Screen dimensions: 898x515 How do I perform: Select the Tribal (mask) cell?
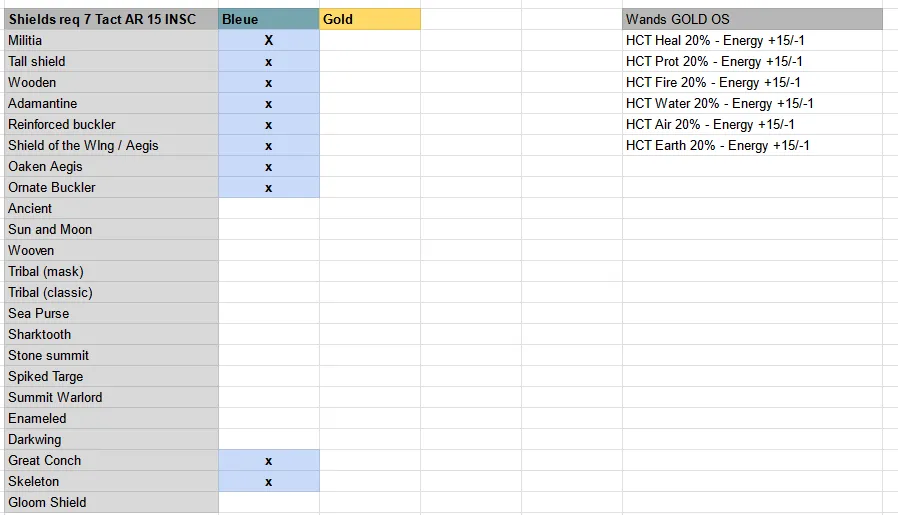click(112, 271)
